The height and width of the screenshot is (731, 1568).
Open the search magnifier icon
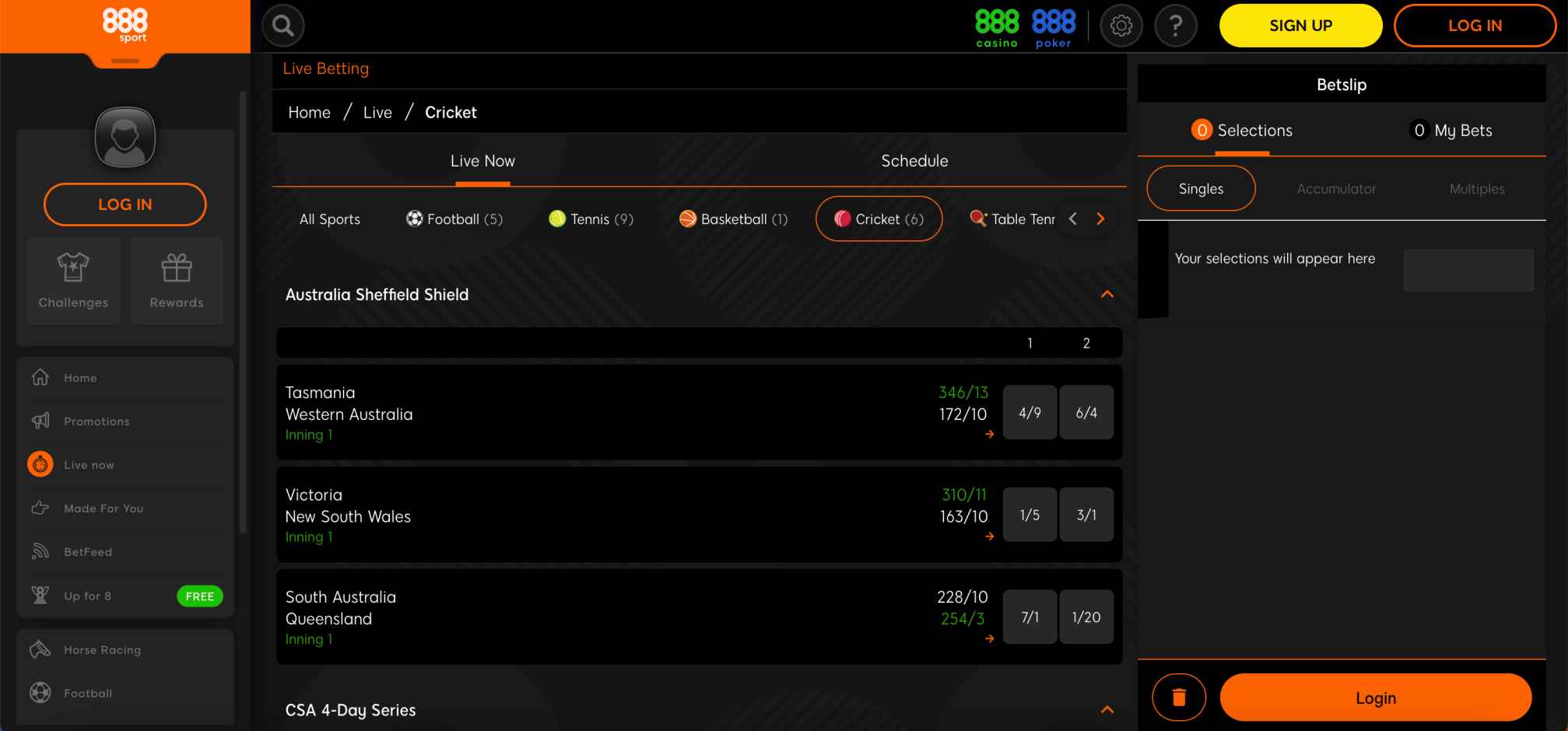pyautogui.click(x=282, y=25)
